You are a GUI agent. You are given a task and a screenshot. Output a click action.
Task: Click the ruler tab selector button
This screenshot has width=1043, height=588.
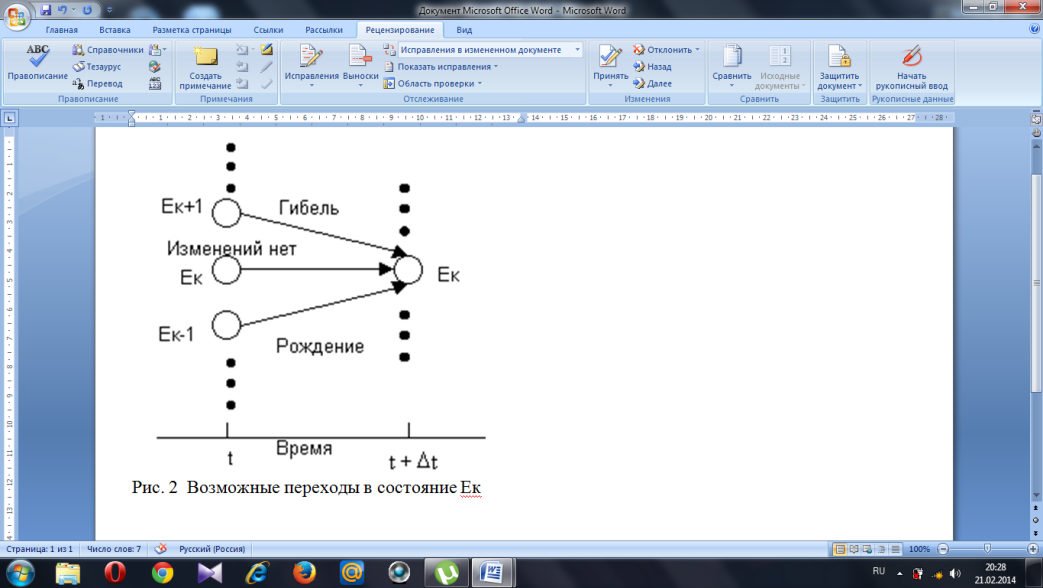pyautogui.click(x=9, y=118)
